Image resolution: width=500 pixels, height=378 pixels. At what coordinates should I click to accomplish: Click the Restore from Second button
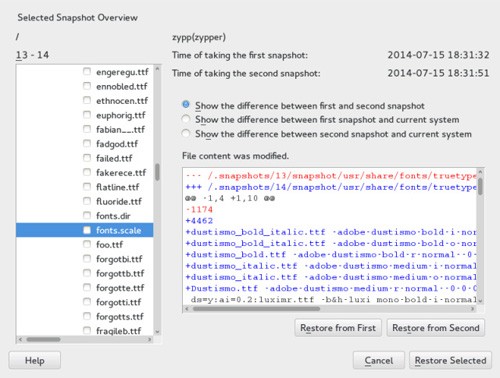(436, 328)
